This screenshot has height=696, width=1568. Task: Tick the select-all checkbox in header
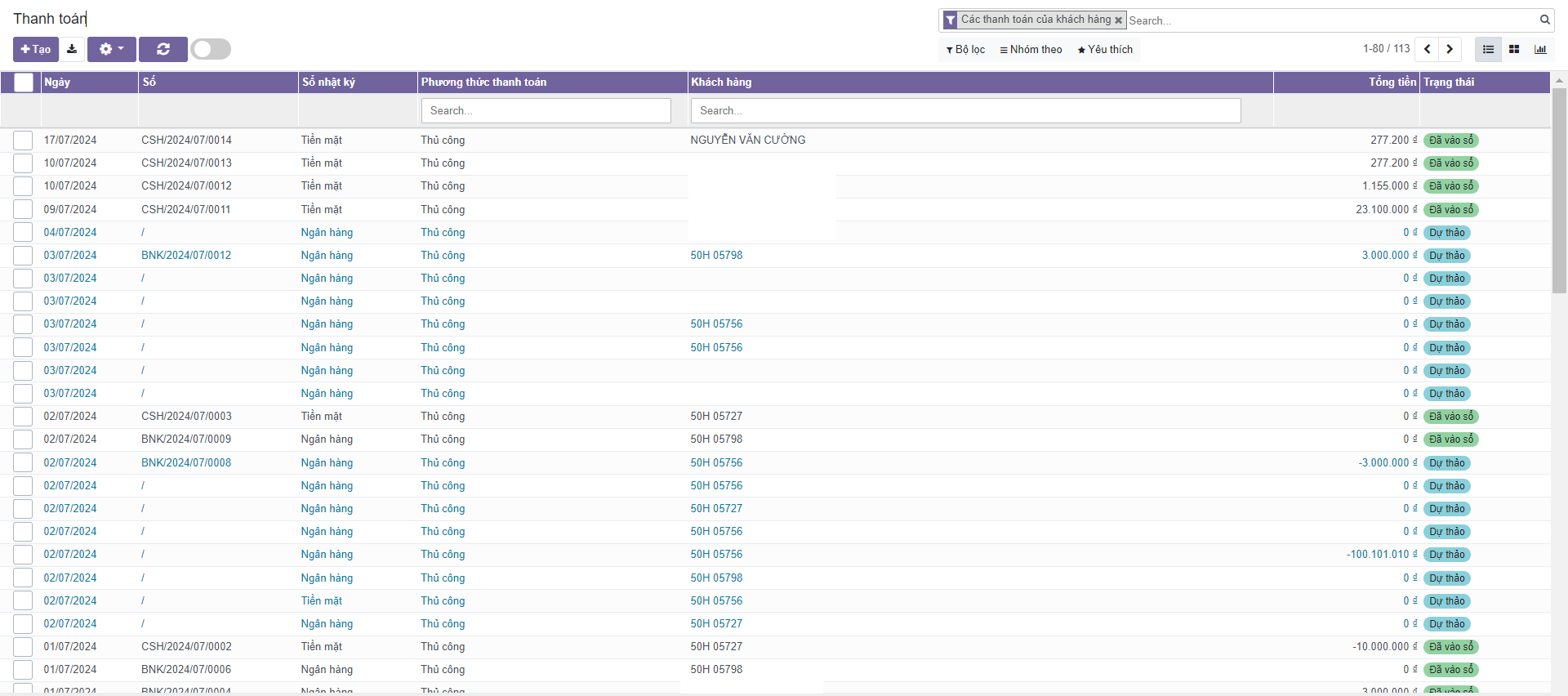coord(24,82)
